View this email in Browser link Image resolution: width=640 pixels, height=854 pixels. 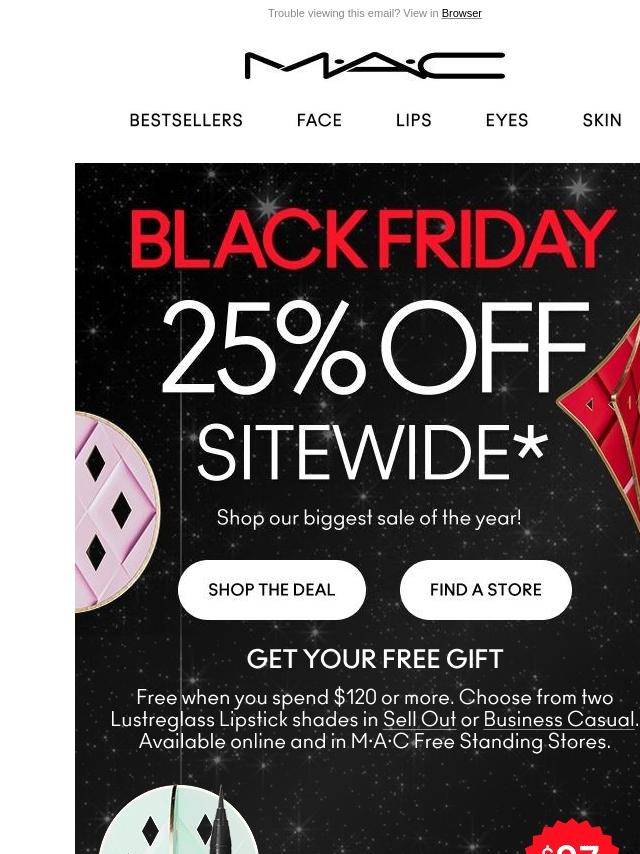point(461,13)
